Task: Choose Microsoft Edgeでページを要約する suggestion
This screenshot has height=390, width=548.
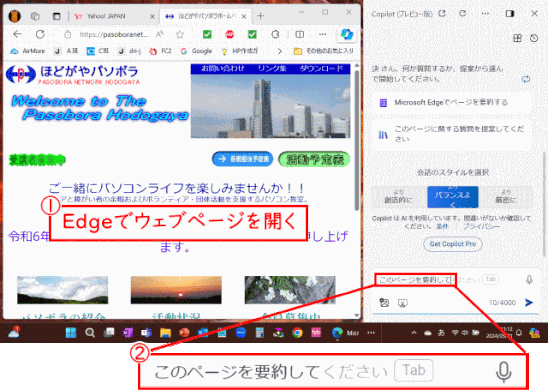Action: click(x=452, y=102)
